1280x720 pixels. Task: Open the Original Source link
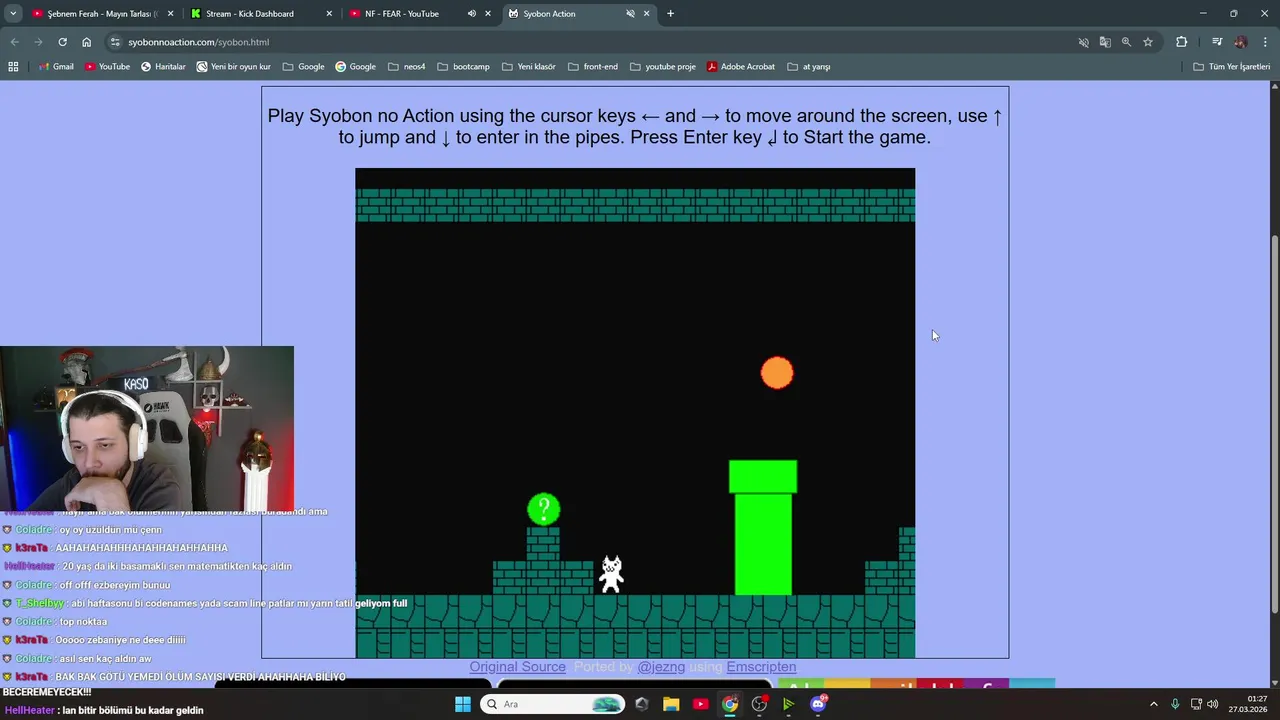point(518,667)
